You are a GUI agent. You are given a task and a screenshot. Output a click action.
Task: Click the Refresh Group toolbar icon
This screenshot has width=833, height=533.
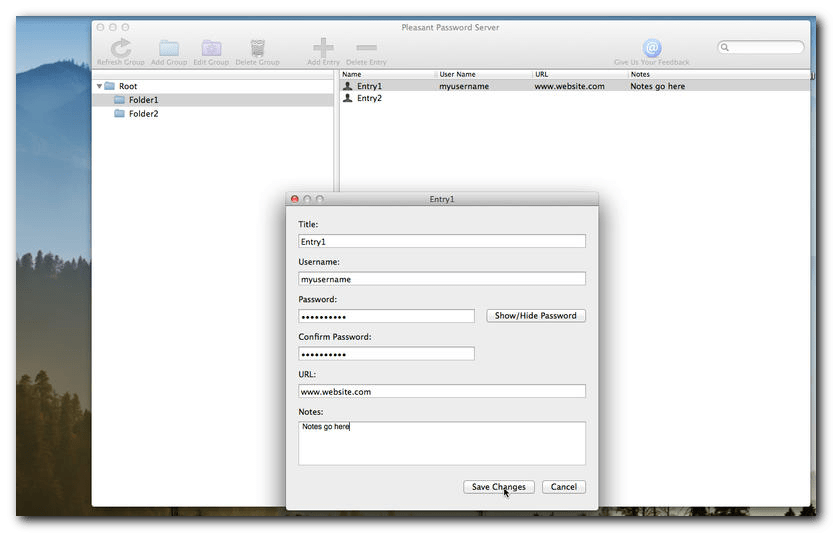[121, 48]
